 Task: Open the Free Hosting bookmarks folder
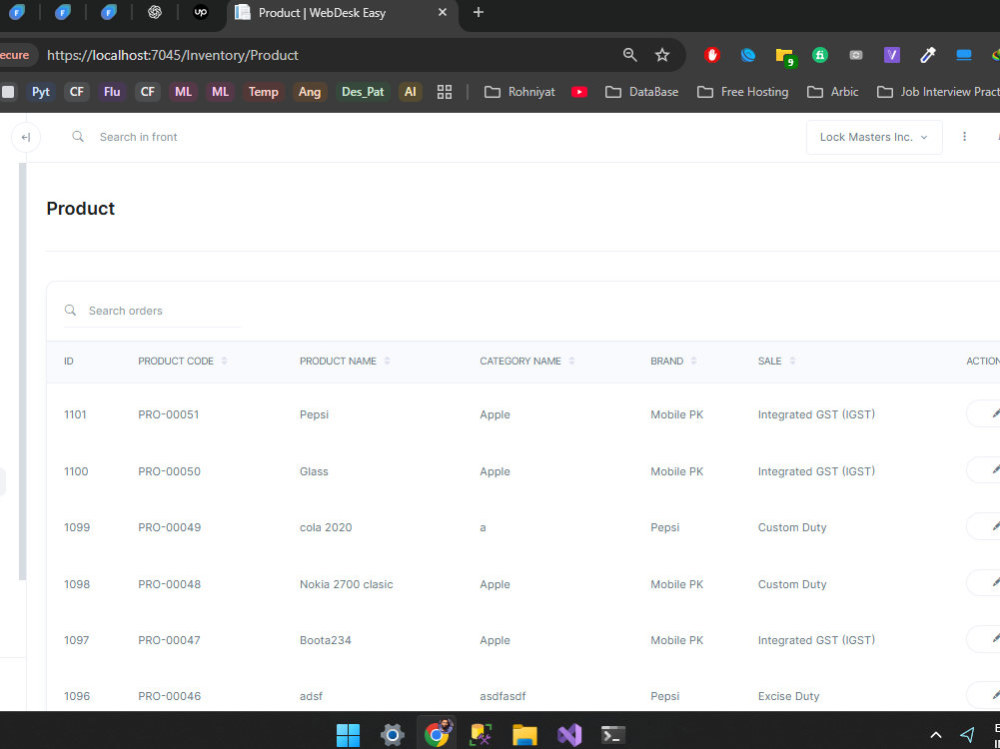point(743,92)
